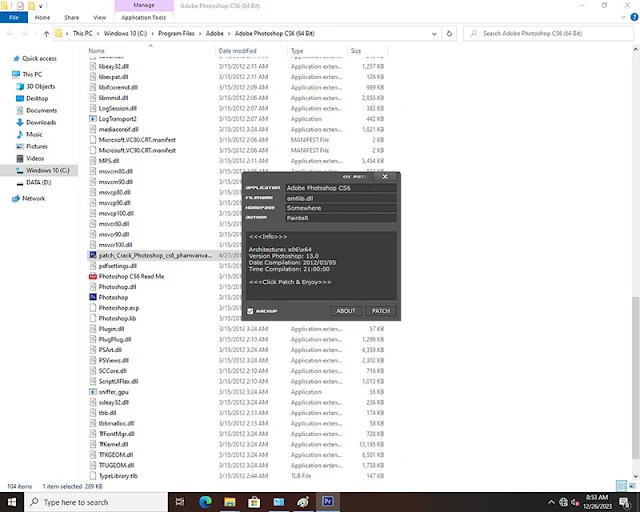The image size is (640, 512).
Task: Launch Microsoft Edge from the taskbar
Action: 205,502
